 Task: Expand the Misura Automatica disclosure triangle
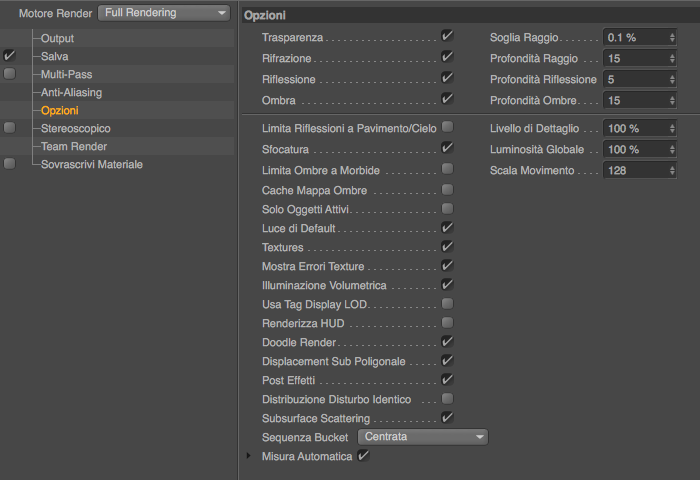250,456
